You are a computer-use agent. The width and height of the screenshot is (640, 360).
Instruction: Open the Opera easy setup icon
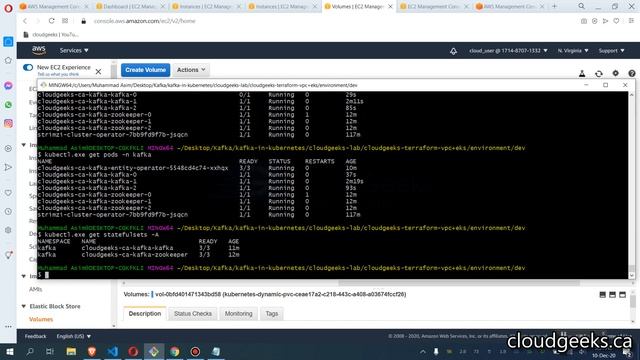(631, 21)
